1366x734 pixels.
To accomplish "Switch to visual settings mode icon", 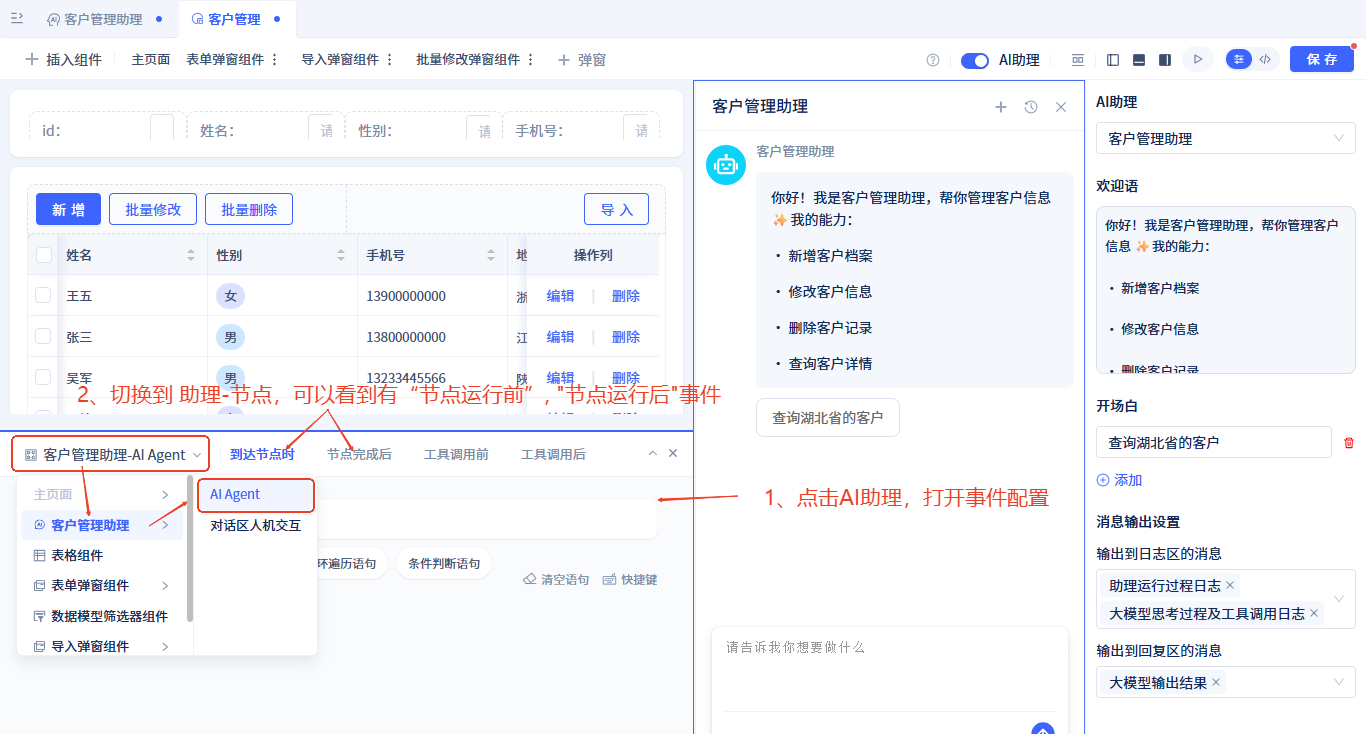I will pyautogui.click(x=1240, y=59).
